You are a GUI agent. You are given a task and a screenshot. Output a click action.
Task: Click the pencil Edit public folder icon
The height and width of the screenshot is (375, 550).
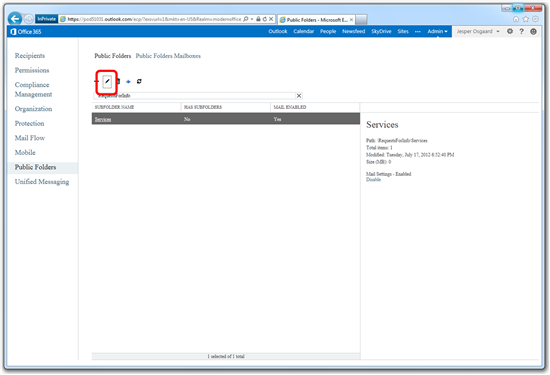coord(107,82)
